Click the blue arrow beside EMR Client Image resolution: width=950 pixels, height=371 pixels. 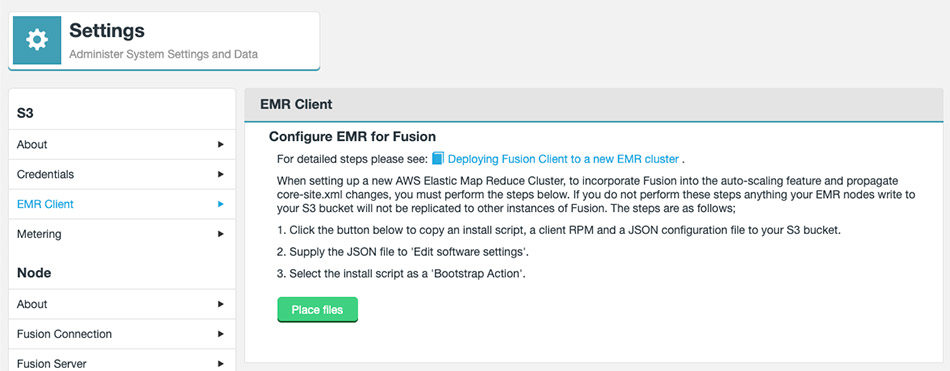pos(221,204)
